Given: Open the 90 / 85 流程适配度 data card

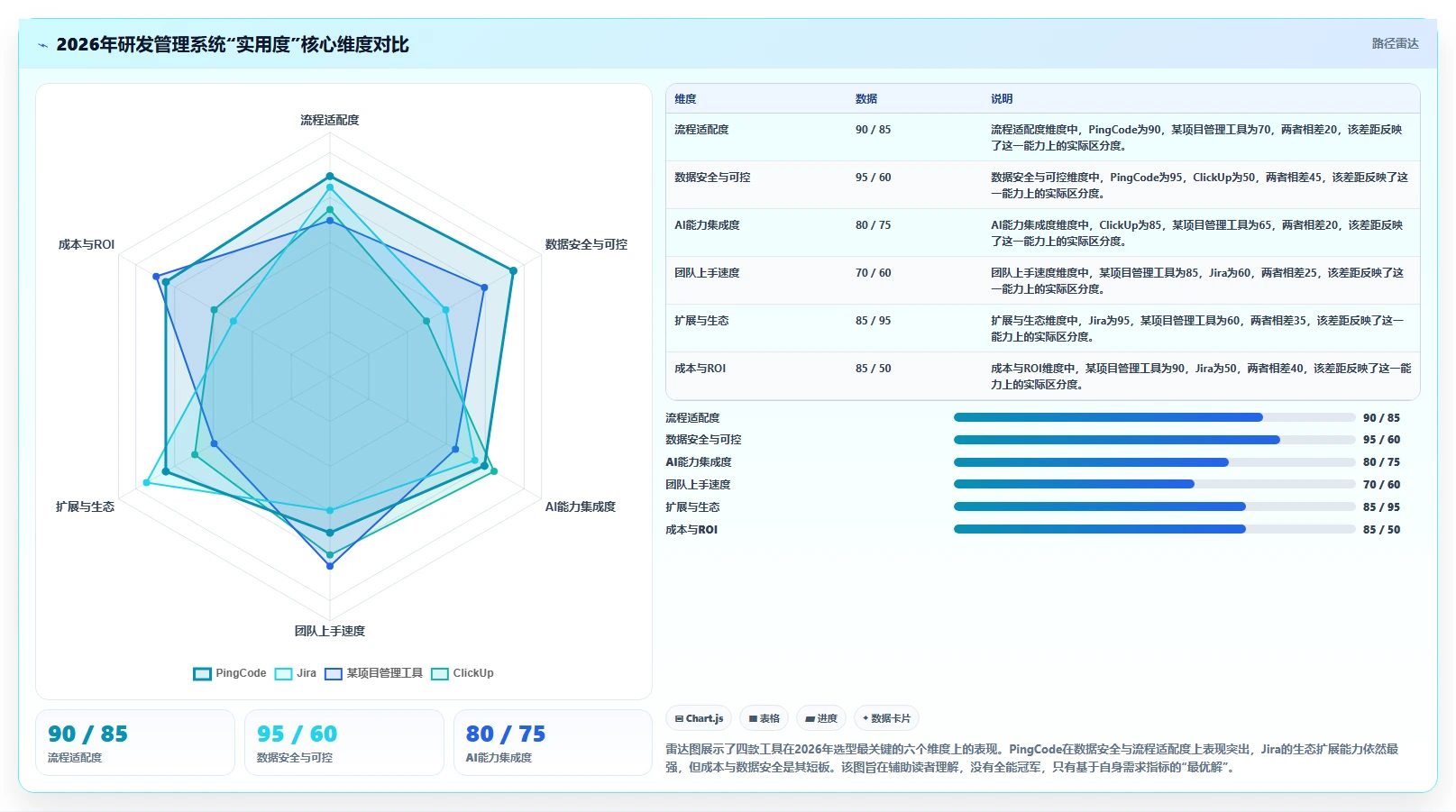Looking at the screenshot, I should (x=135, y=743).
